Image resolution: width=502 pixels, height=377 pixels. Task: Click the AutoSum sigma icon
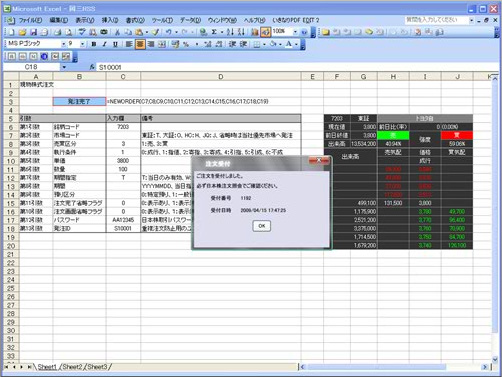(x=214, y=32)
